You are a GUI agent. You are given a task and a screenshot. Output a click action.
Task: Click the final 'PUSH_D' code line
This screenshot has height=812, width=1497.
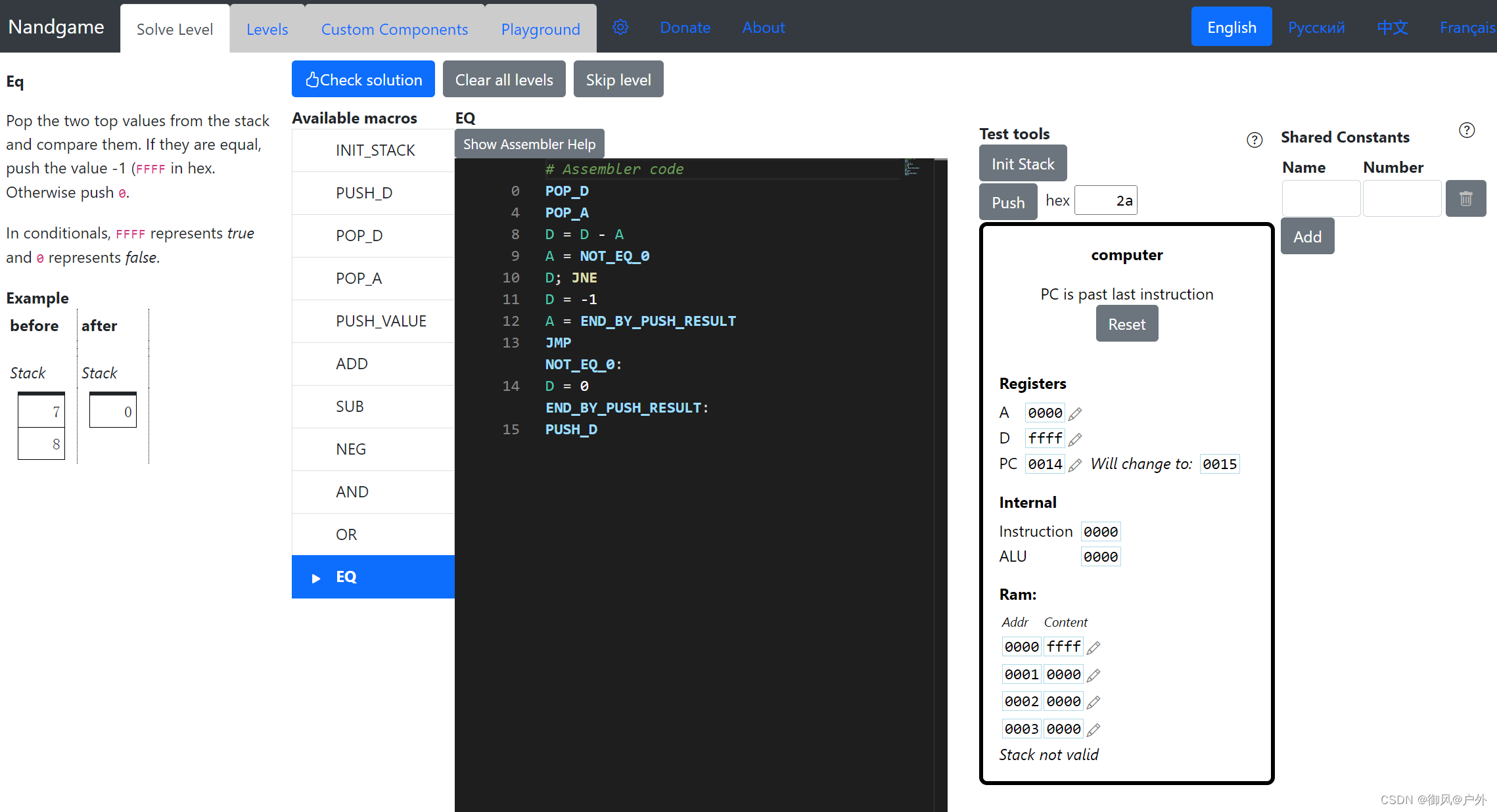pos(571,430)
